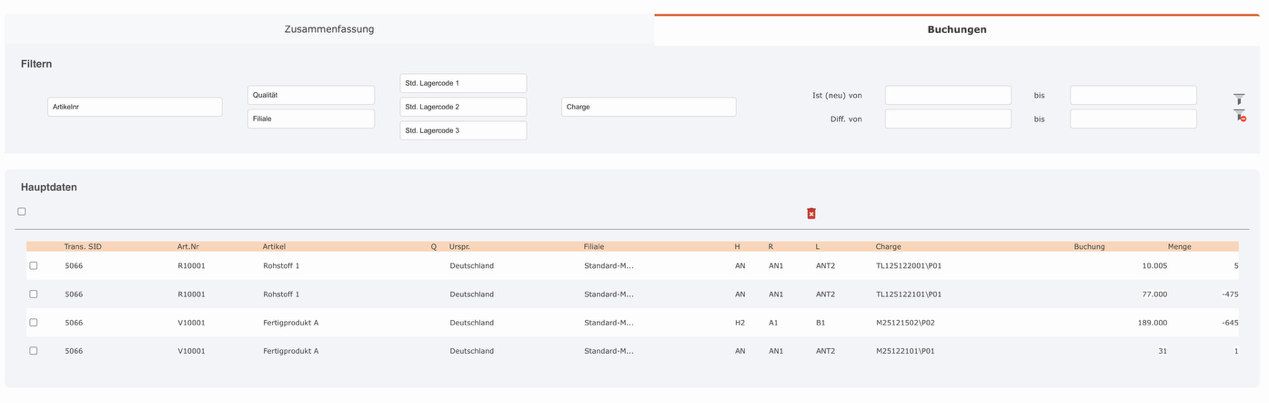Select the Buchungen tab
This screenshot has width=1269, height=403.
tap(956, 30)
